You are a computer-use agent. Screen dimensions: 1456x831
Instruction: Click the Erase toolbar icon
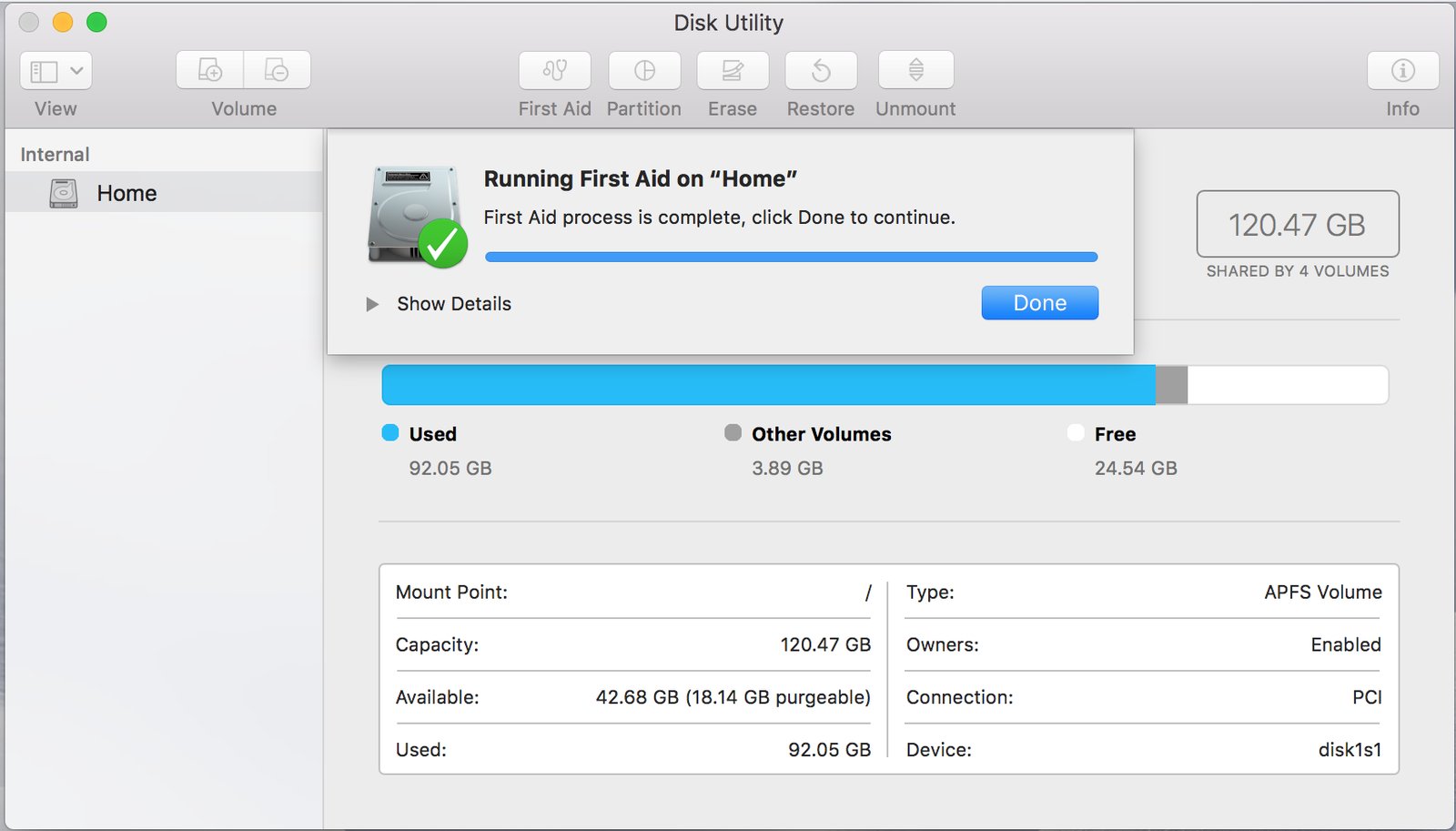coord(733,71)
